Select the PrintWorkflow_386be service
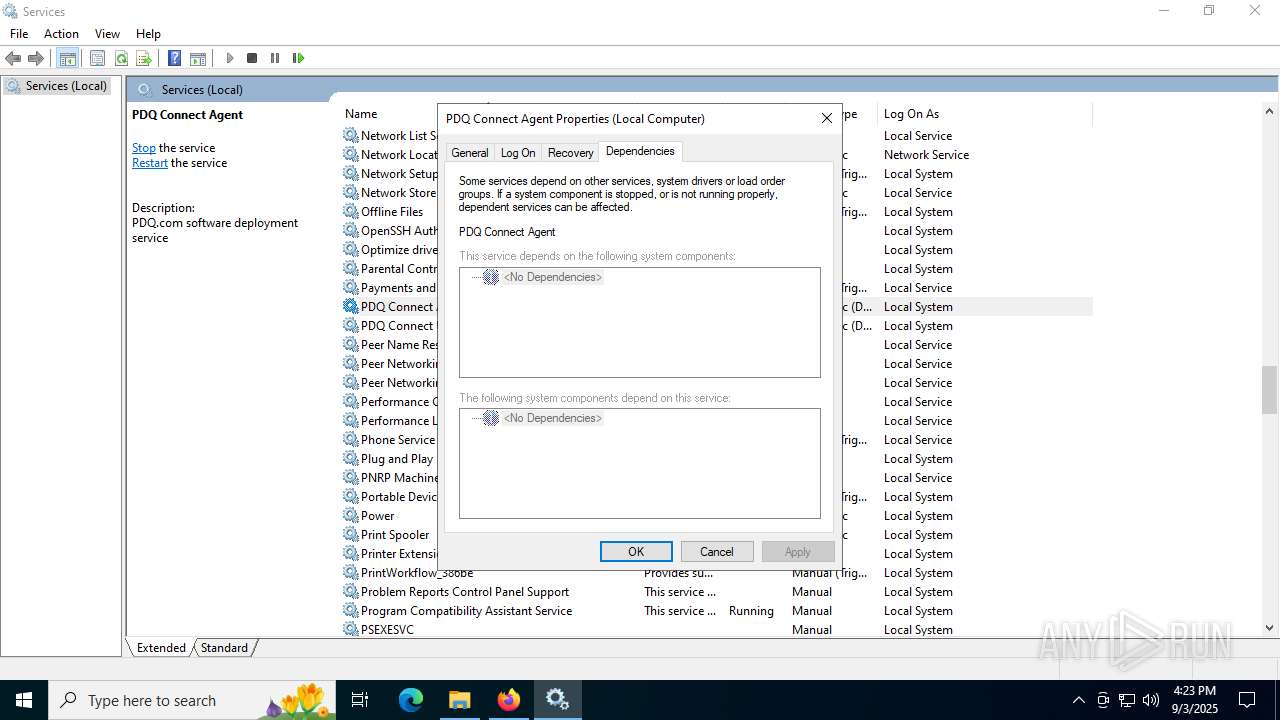1280x720 pixels. [x=415, y=573]
